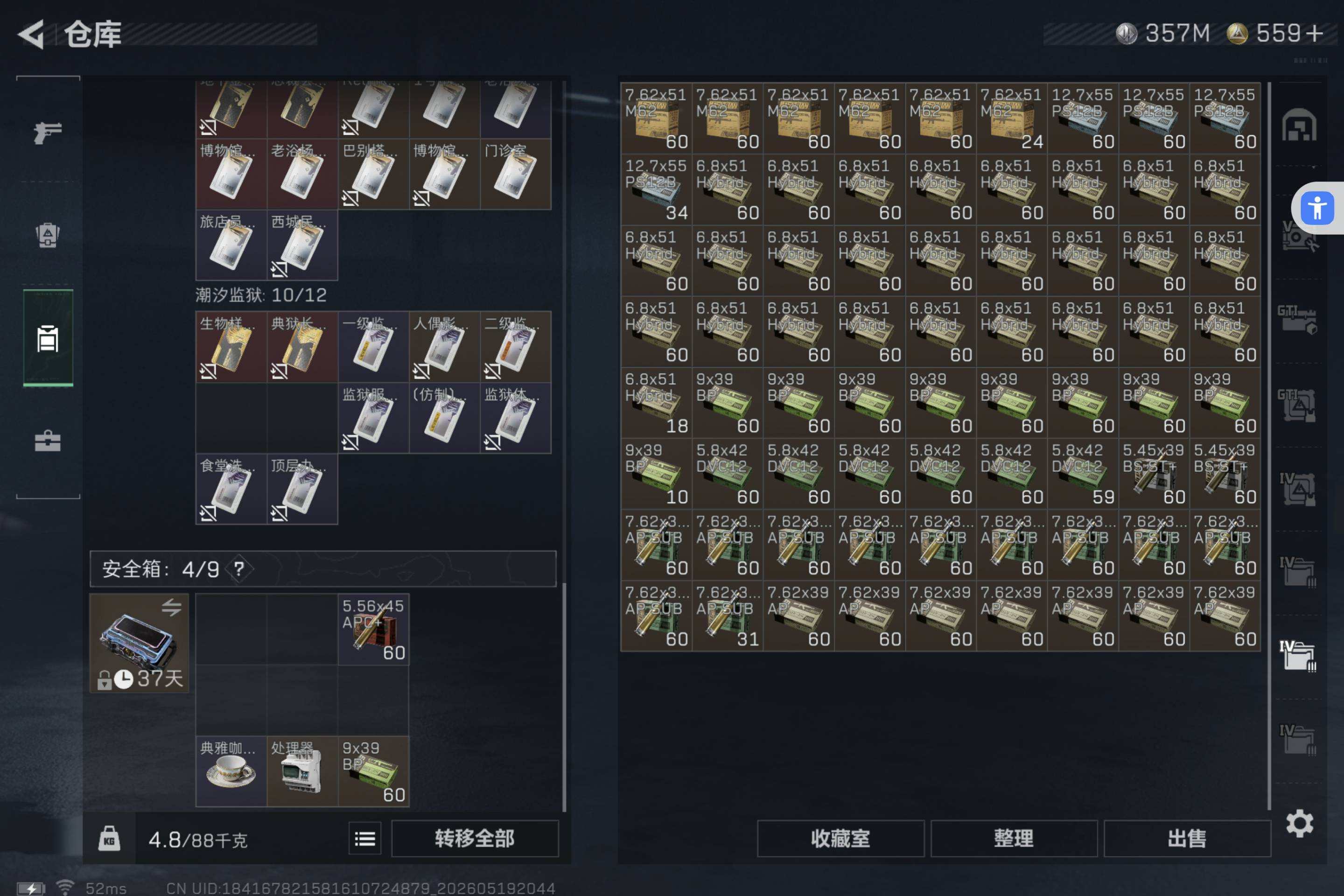The height and width of the screenshot is (896, 1344).
Task: Click the ammo grid scrollbar
Action: (x=1268, y=446)
